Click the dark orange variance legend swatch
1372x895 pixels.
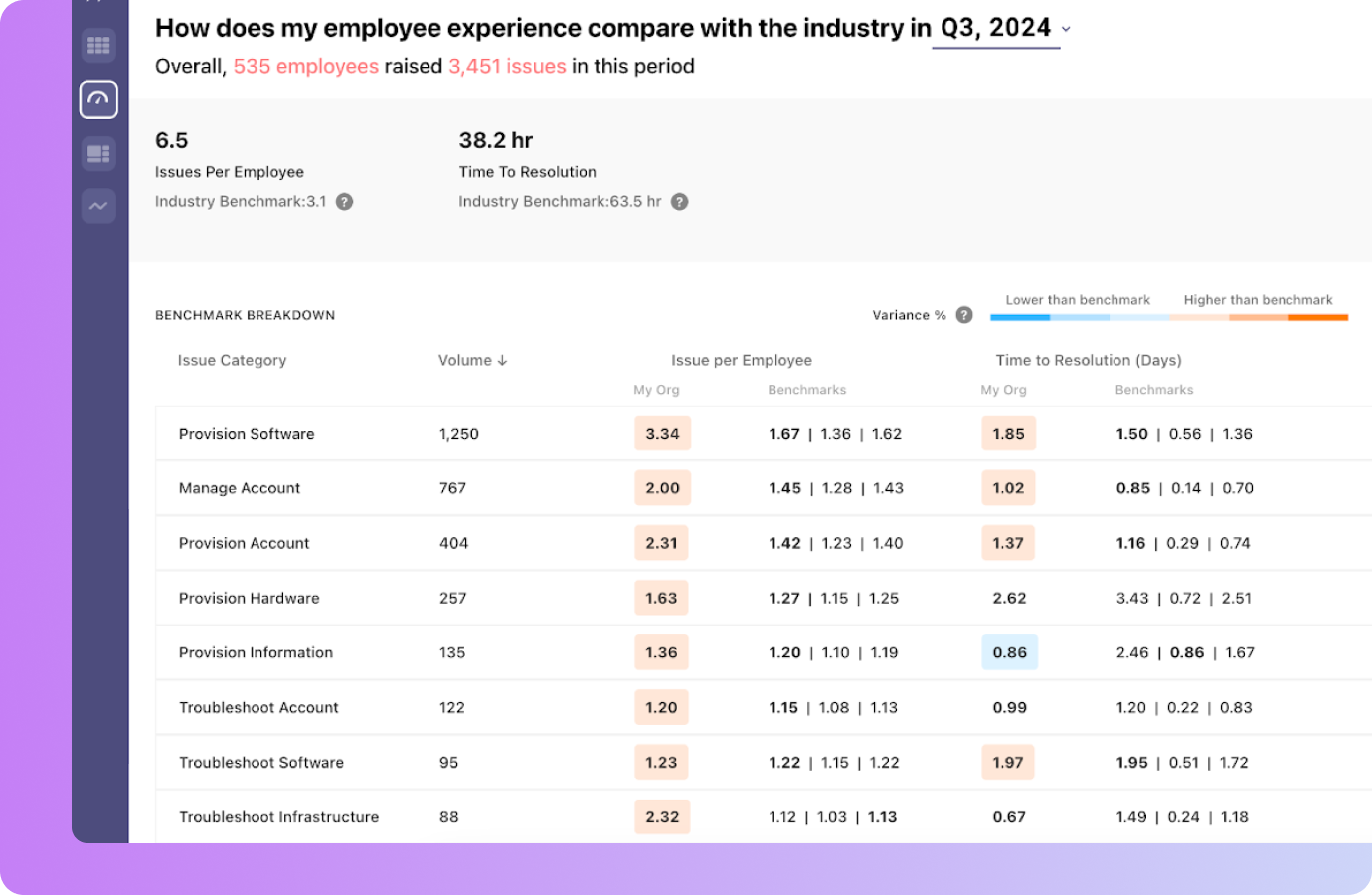click(x=1318, y=318)
